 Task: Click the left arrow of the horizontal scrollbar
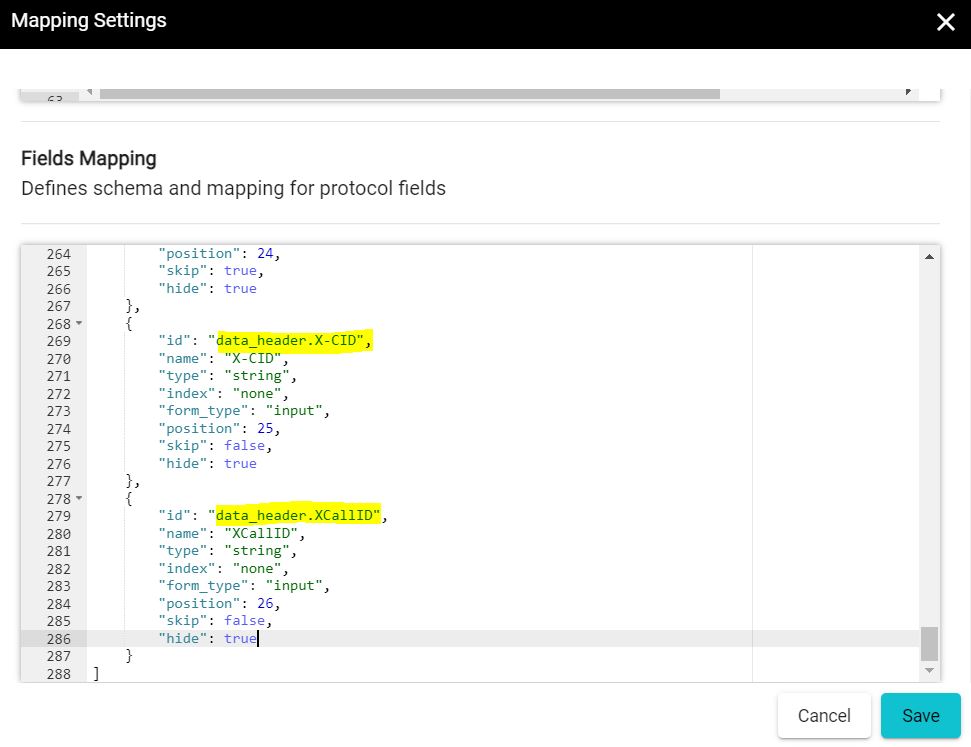[89, 91]
